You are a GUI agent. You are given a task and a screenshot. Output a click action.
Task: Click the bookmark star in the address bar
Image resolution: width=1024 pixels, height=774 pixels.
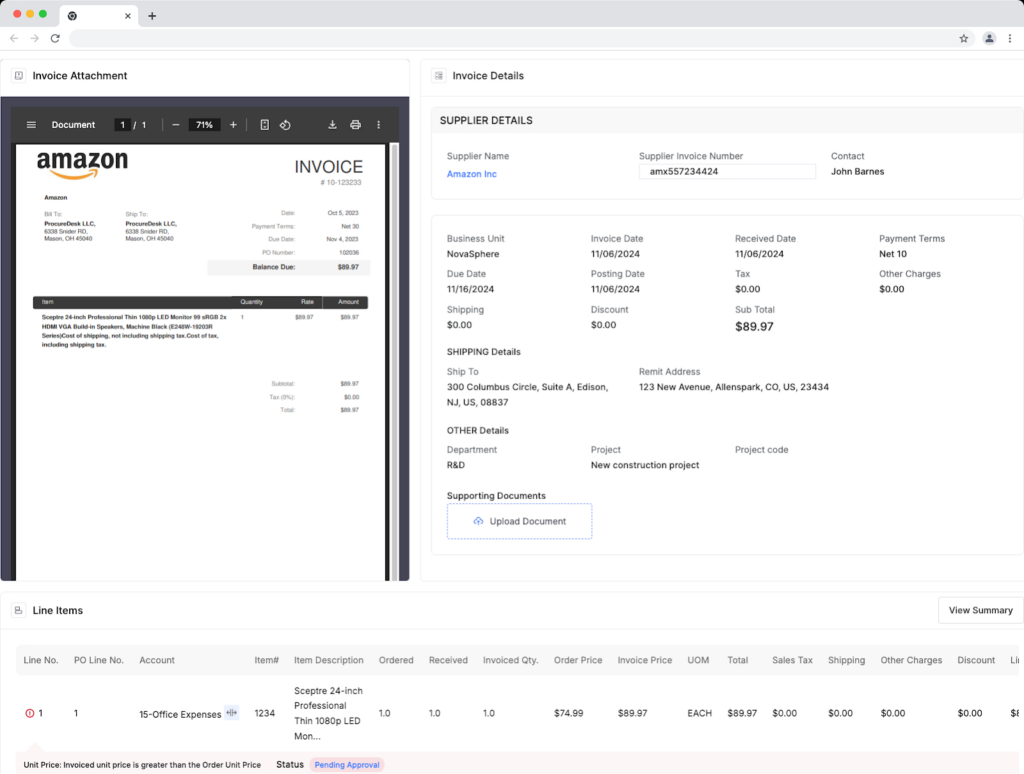(963, 37)
